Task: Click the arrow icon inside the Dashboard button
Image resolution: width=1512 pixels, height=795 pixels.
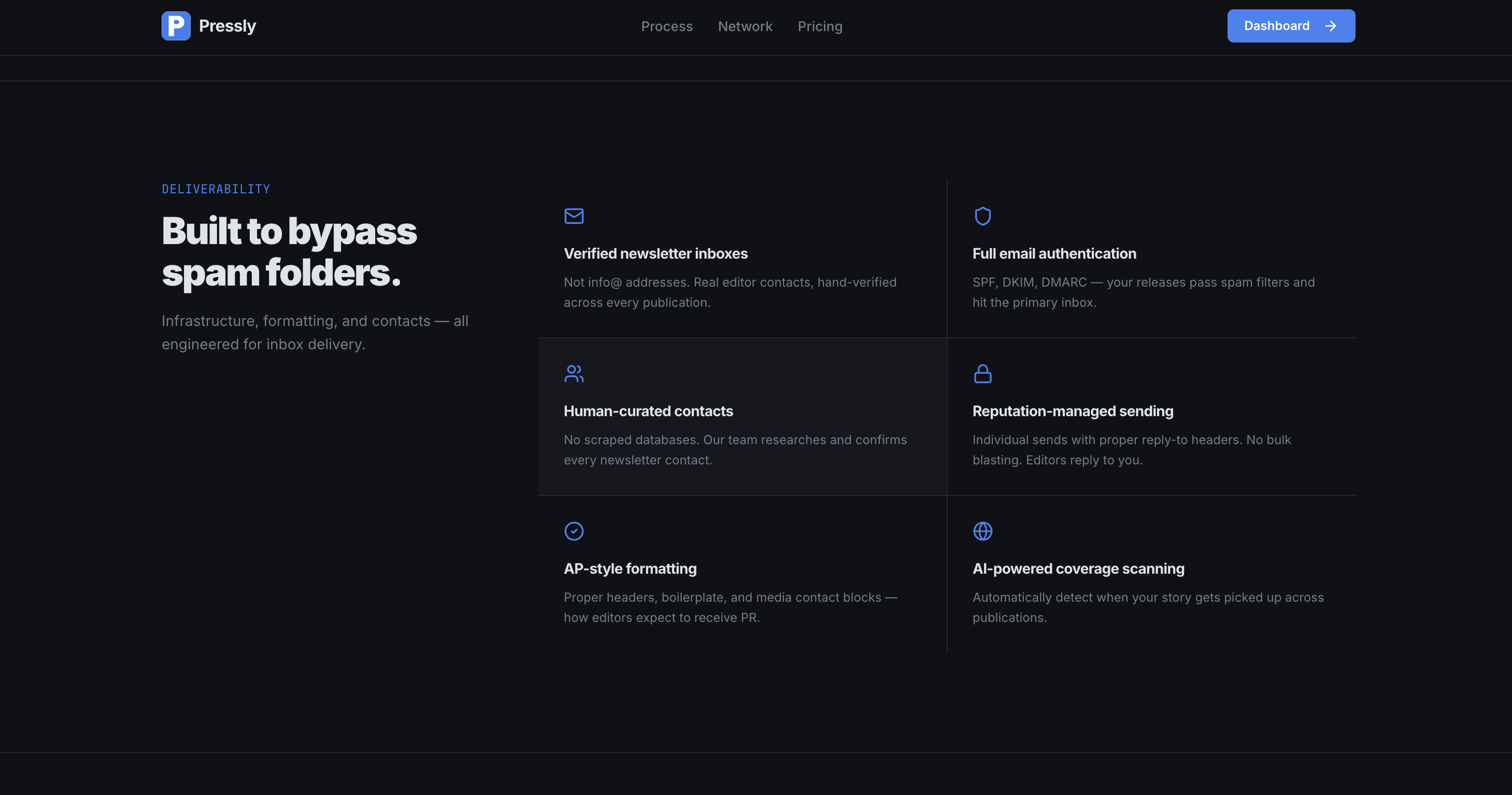Action: 1331,26
